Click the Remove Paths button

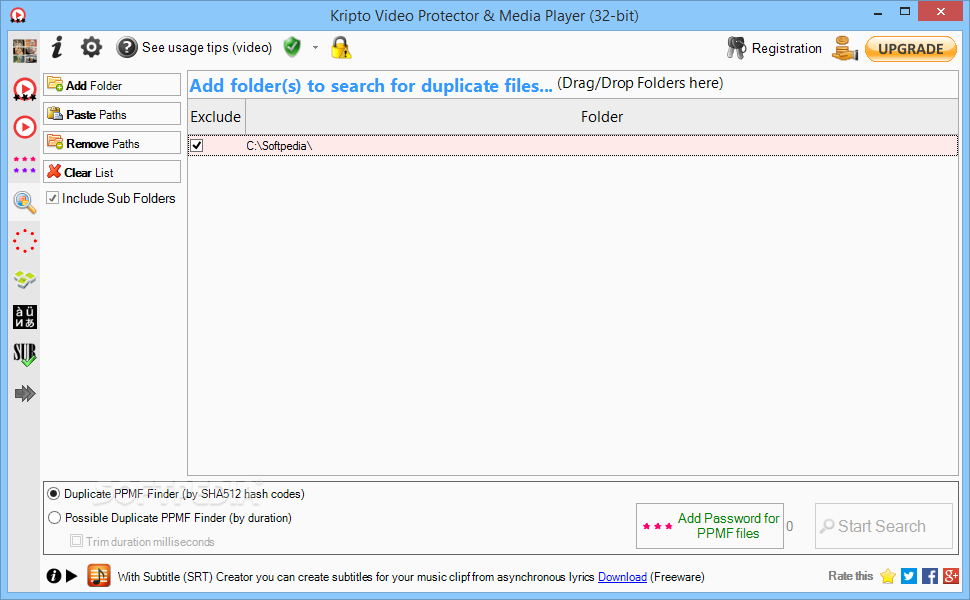tap(112, 144)
